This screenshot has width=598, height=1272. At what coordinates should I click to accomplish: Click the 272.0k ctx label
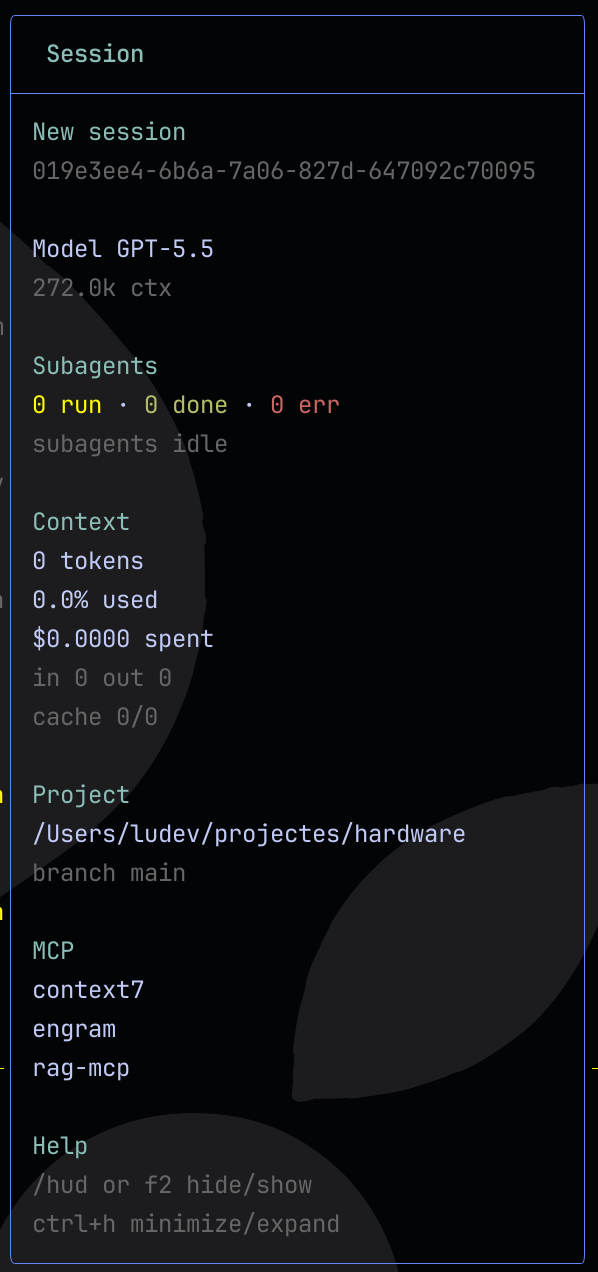click(x=102, y=288)
